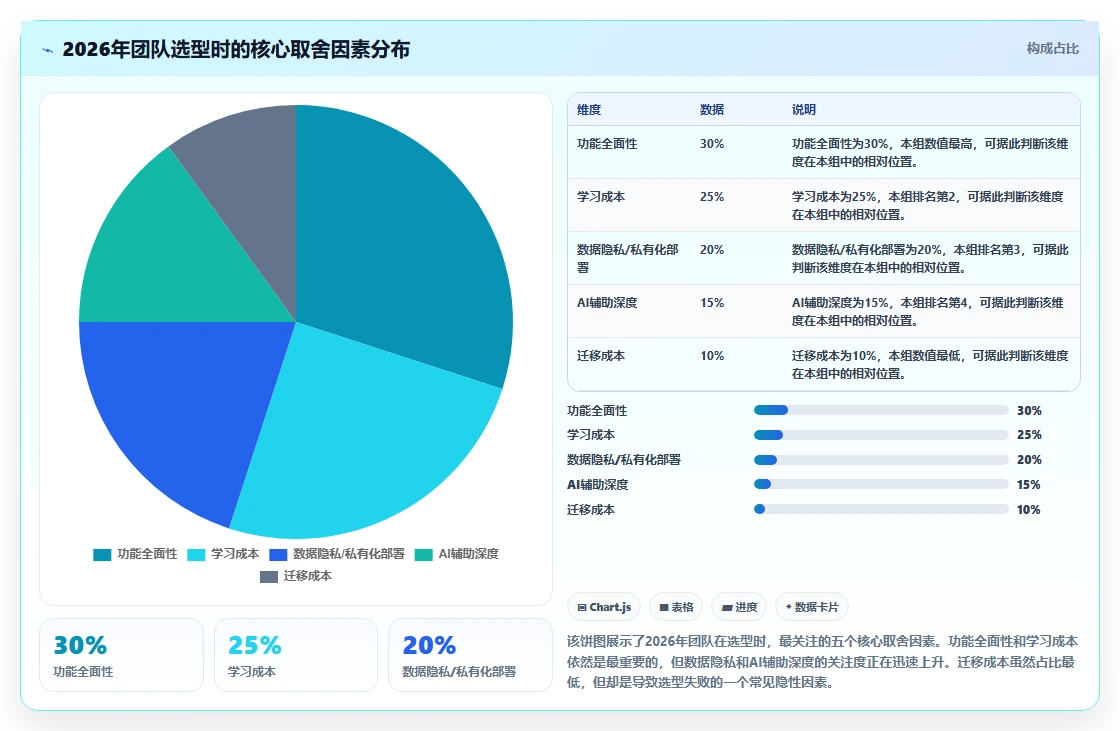The image size is (1120, 731).
Task: Open the 30% 功能全面性 data card
Action: tap(121, 655)
